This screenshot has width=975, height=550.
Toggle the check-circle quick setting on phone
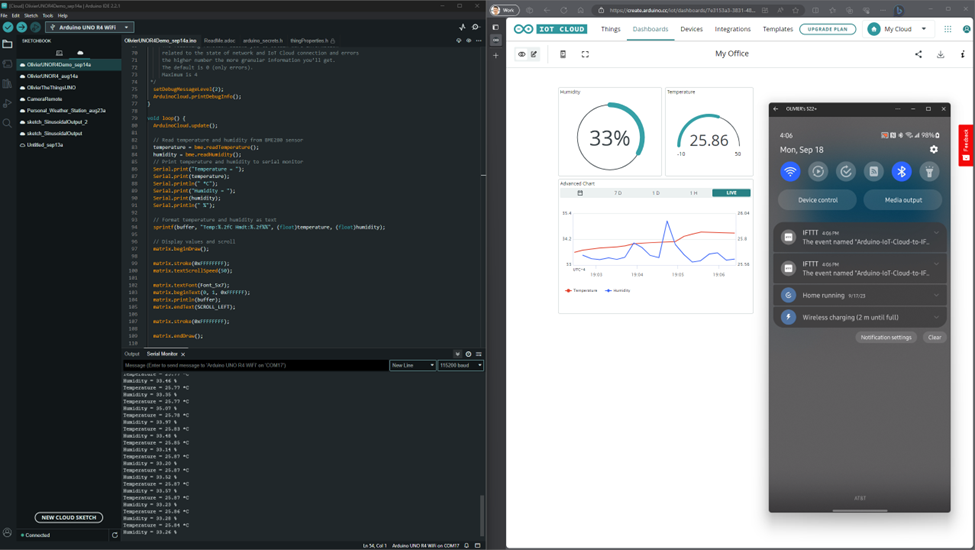(846, 172)
